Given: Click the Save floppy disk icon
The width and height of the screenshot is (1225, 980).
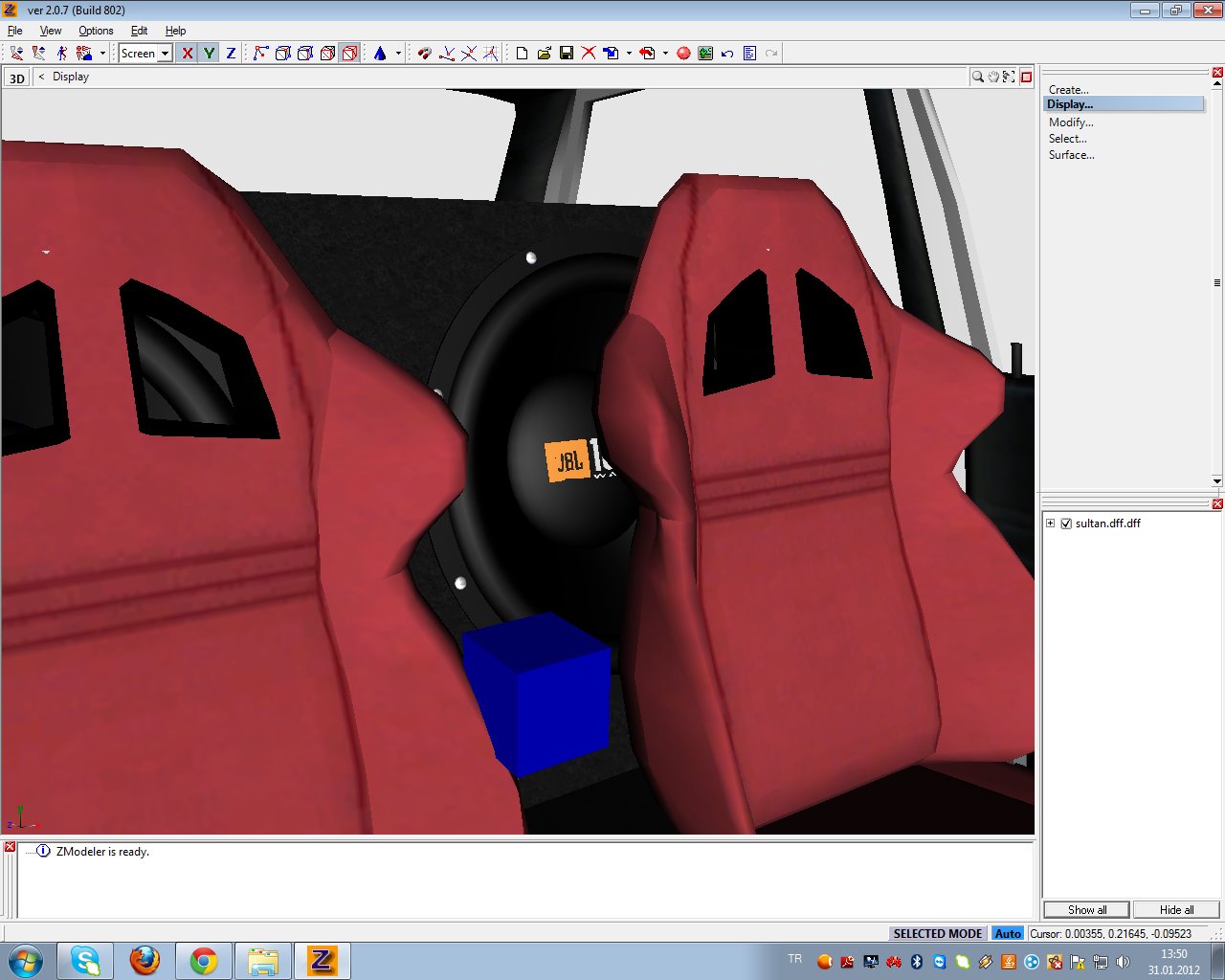Looking at the screenshot, I should pos(566,54).
